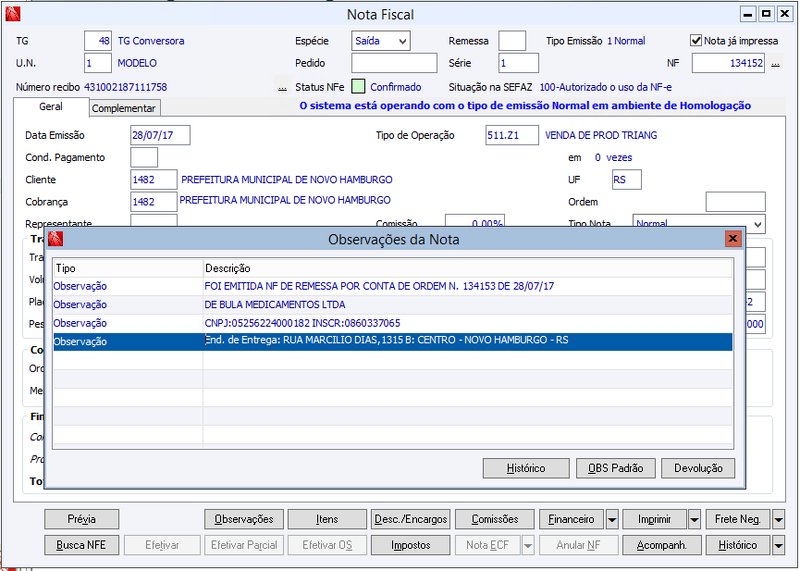Open the NF number lookup ellipsis
The image size is (800, 571).
click(x=775, y=64)
